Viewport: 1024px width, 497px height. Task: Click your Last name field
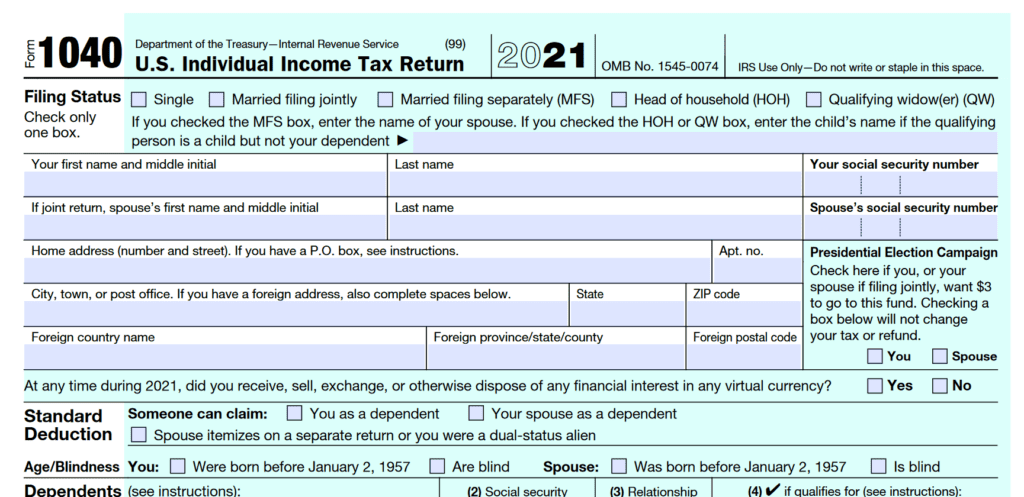[x=596, y=184]
